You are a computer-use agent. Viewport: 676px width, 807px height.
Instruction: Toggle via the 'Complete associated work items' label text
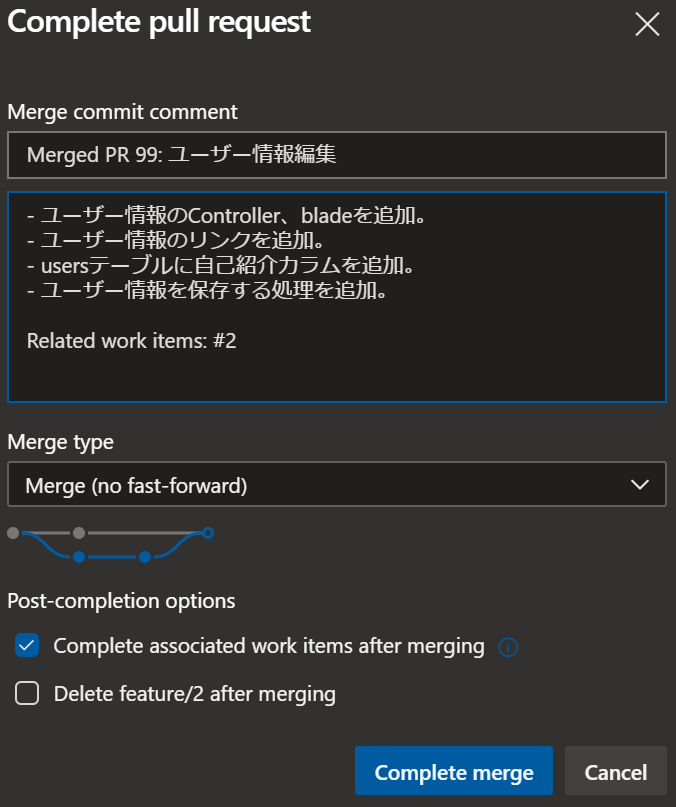coord(269,646)
